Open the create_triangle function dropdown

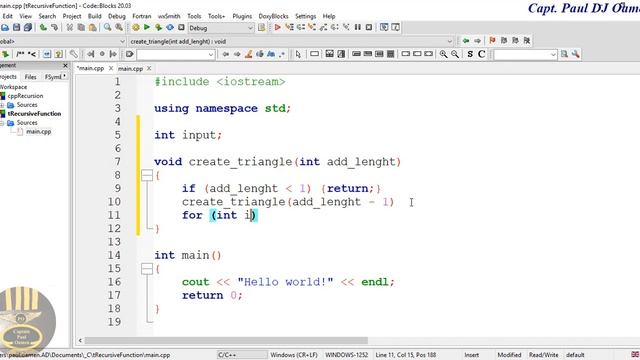tap(291, 41)
